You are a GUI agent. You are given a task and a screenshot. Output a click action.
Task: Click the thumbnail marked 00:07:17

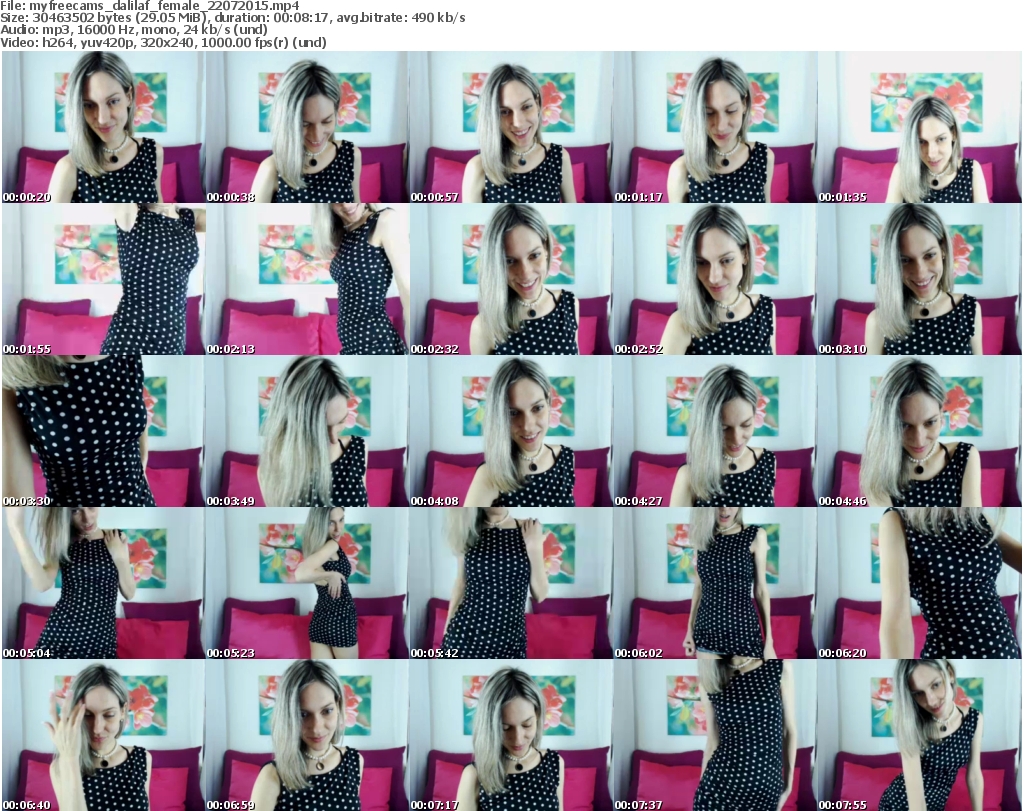(x=511, y=735)
